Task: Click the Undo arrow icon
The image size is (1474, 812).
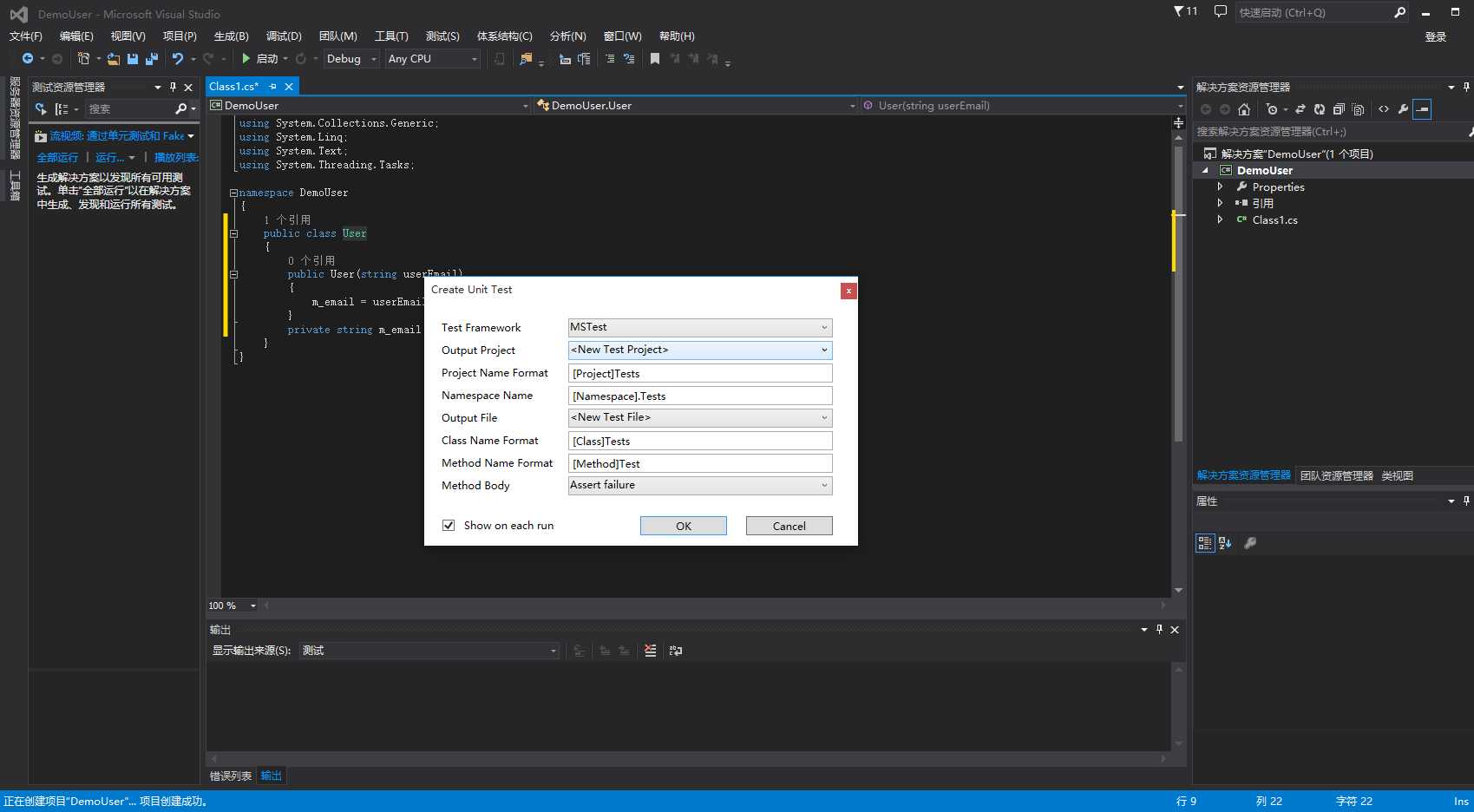Action: 178,58
